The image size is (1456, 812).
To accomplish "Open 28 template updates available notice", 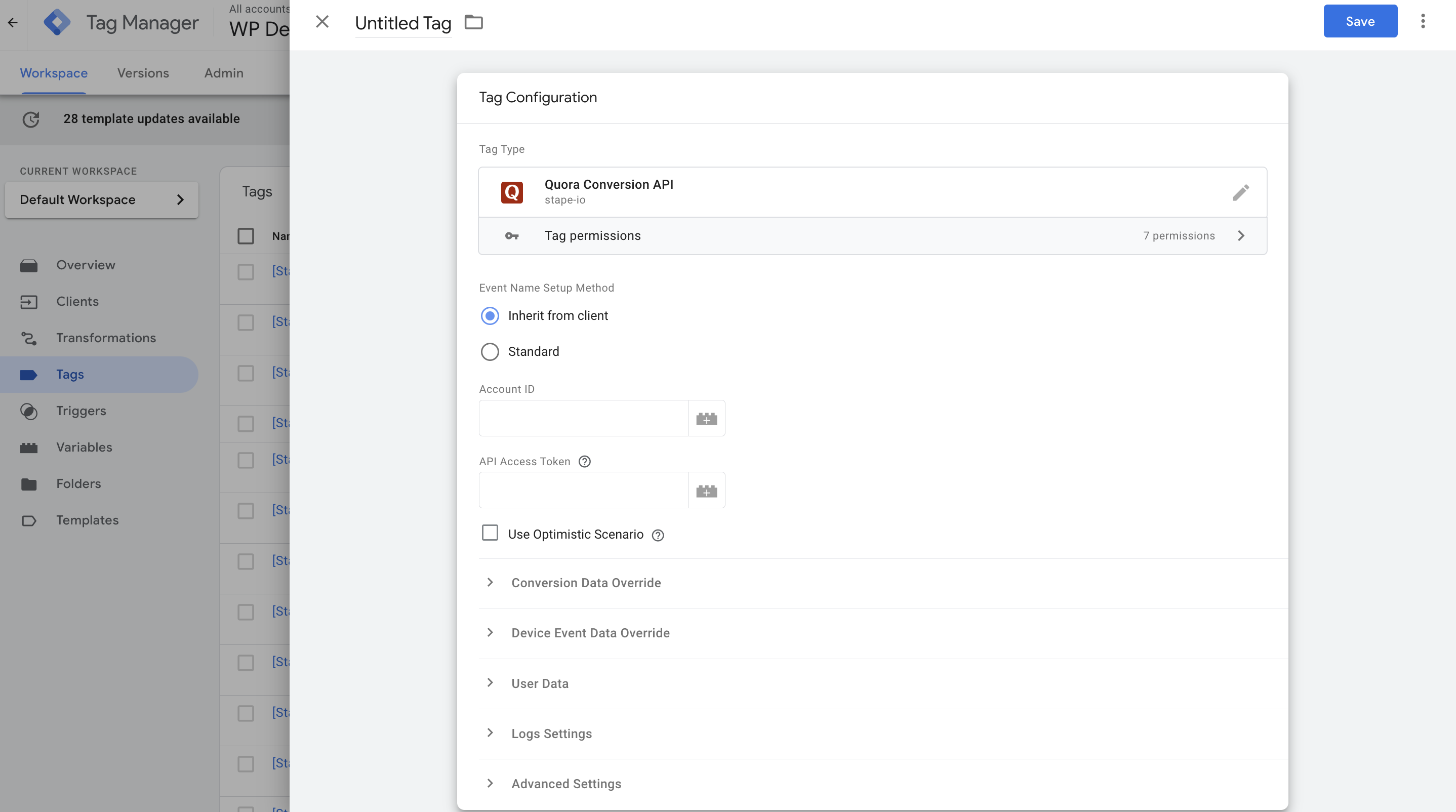I will pos(151,118).
